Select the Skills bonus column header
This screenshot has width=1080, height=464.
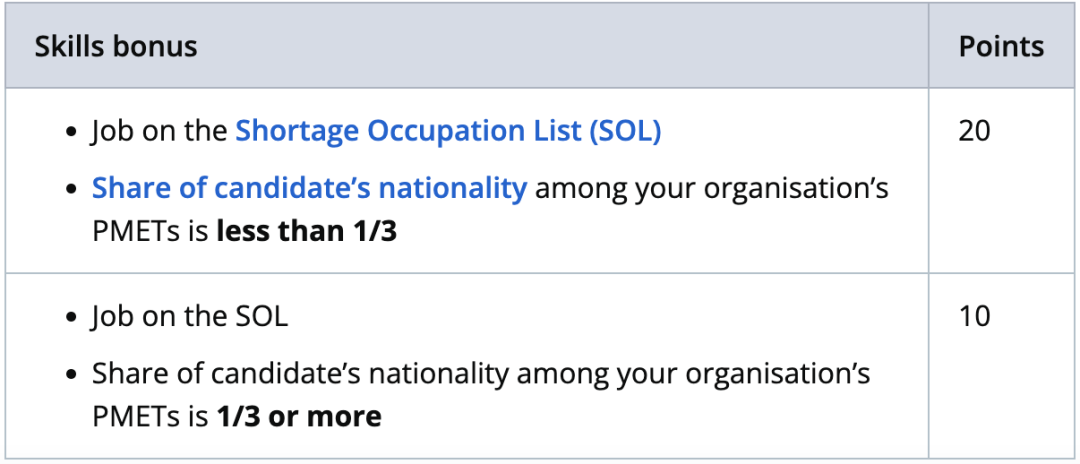tap(116, 47)
